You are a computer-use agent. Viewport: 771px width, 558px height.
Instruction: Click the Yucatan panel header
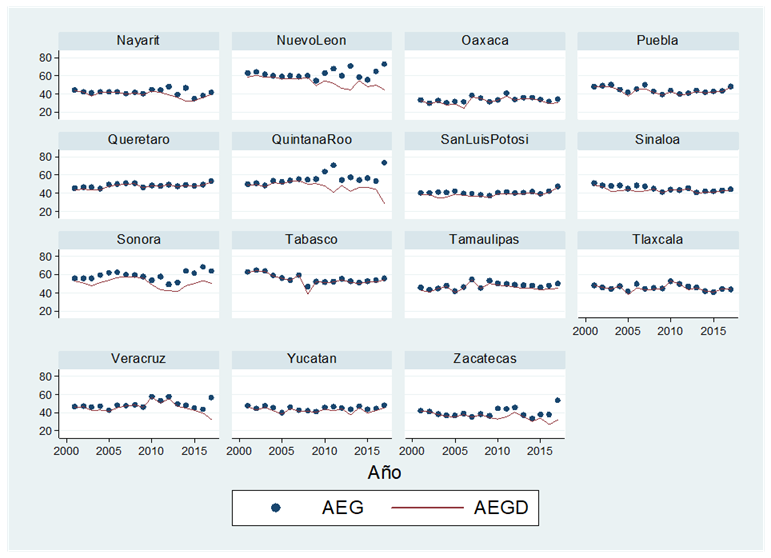click(312, 359)
